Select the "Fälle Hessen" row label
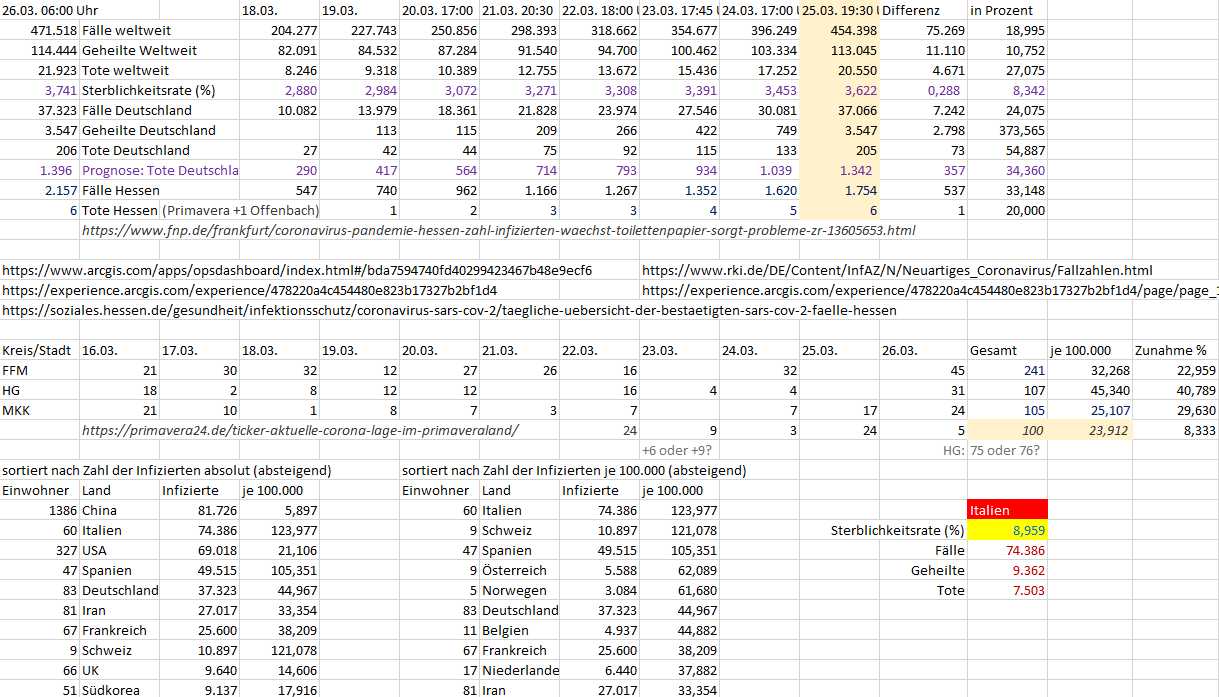Image resolution: width=1219 pixels, height=697 pixels. coord(121,190)
